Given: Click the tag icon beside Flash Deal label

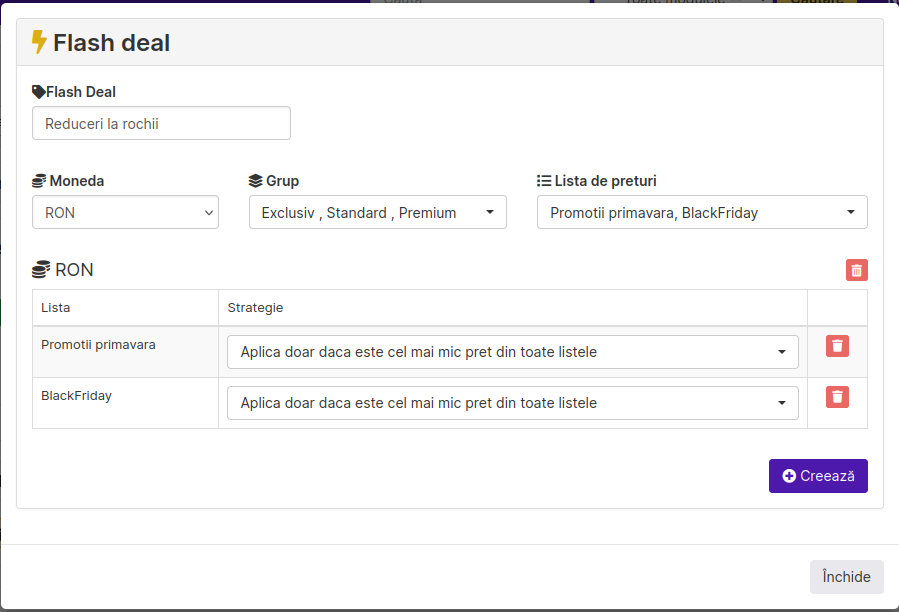Looking at the screenshot, I should [38, 92].
